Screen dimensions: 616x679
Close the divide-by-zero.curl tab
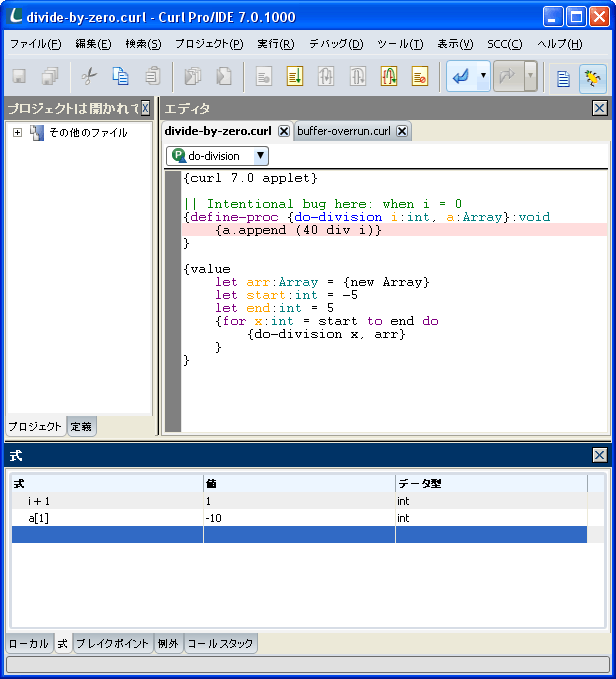(x=284, y=131)
